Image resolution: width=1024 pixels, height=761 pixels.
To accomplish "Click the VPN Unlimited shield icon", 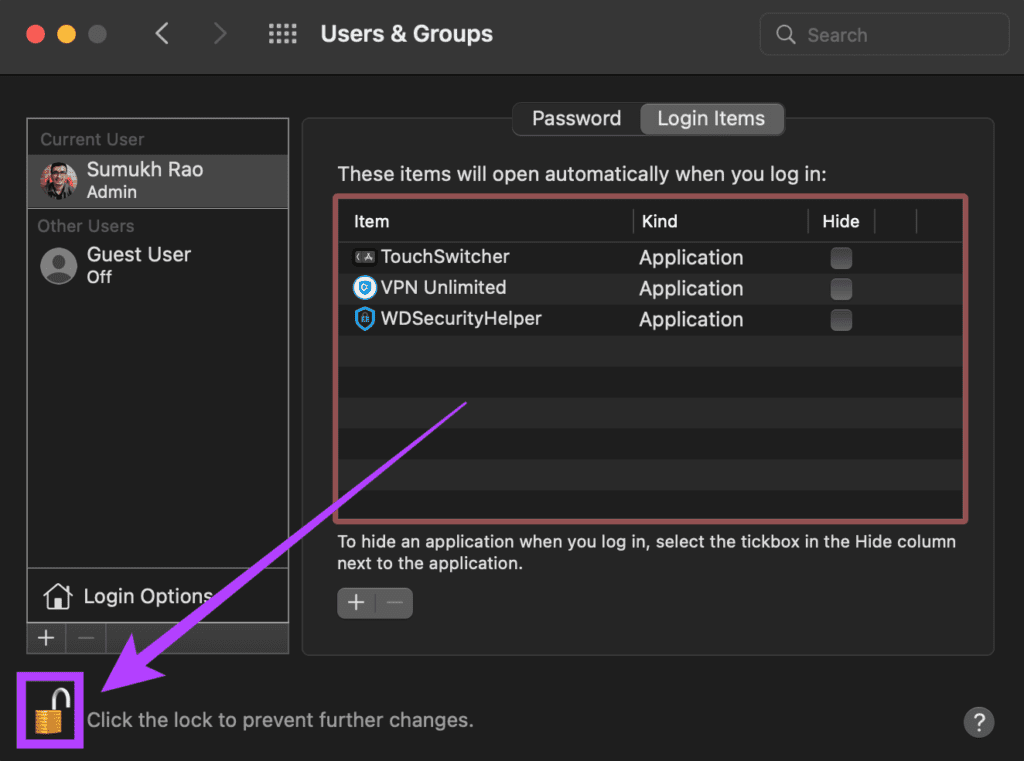I will (365, 288).
